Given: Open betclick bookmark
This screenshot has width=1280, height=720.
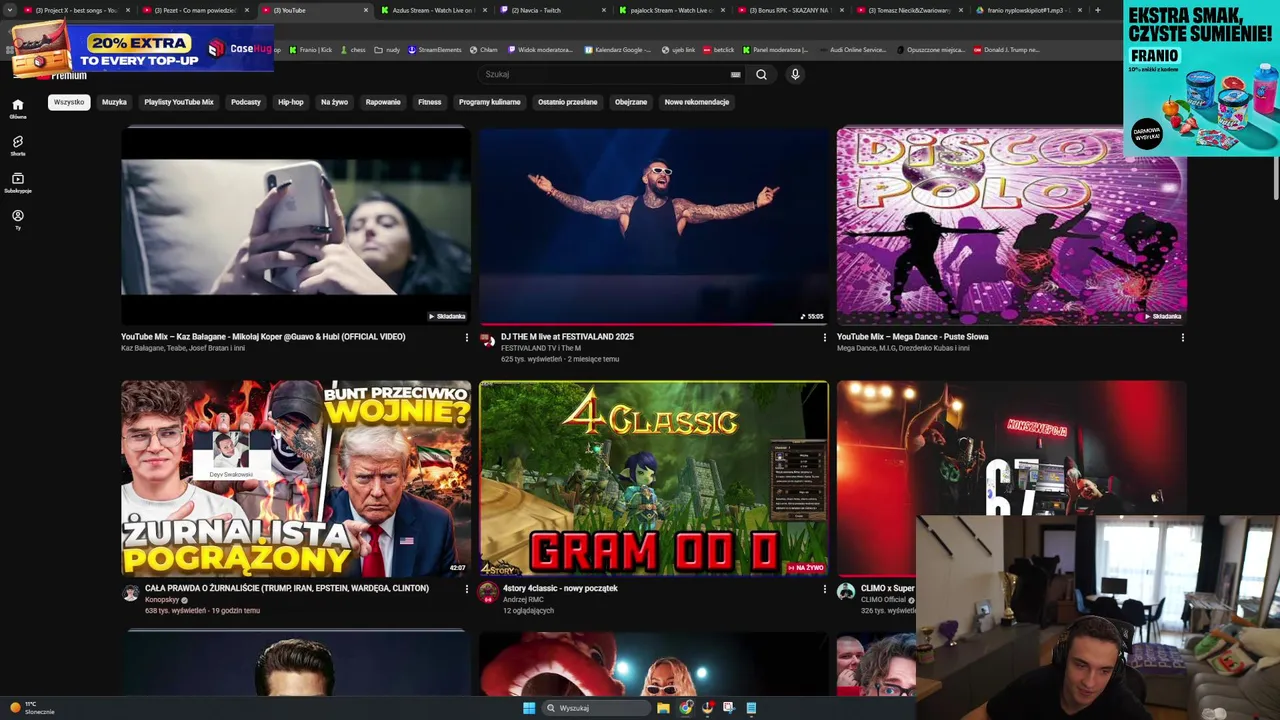Looking at the screenshot, I should (719, 50).
